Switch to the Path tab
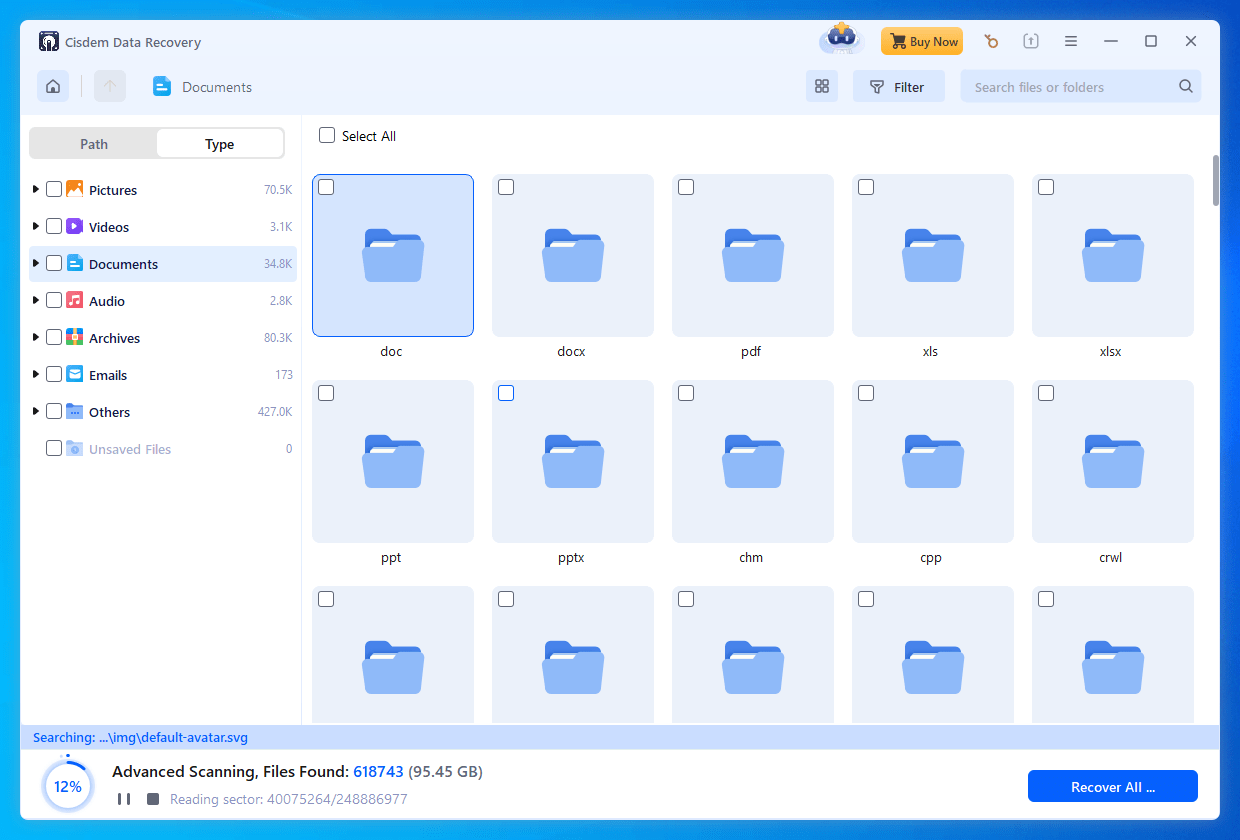1240x840 pixels. pyautogui.click(x=94, y=144)
